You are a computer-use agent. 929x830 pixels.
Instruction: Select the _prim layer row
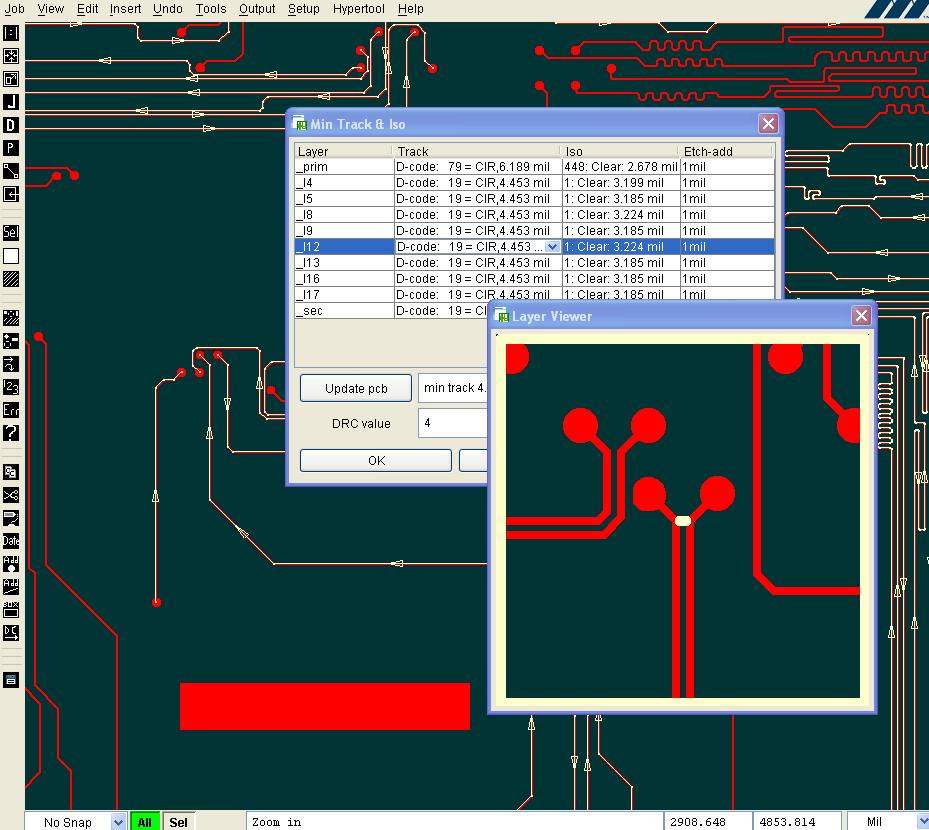point(534,166)
